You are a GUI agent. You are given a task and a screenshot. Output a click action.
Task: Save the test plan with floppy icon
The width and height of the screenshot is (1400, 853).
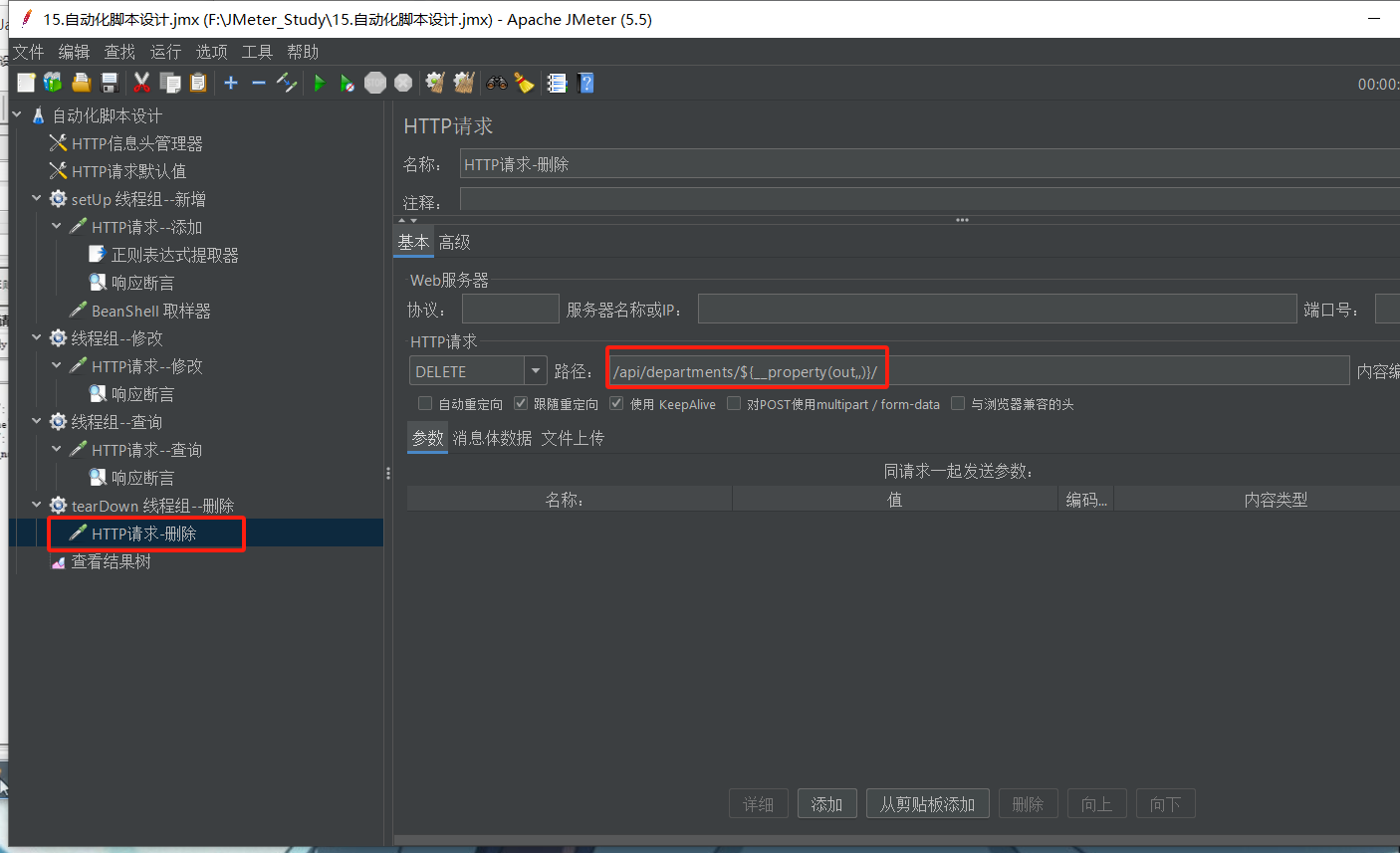(110, 83)
